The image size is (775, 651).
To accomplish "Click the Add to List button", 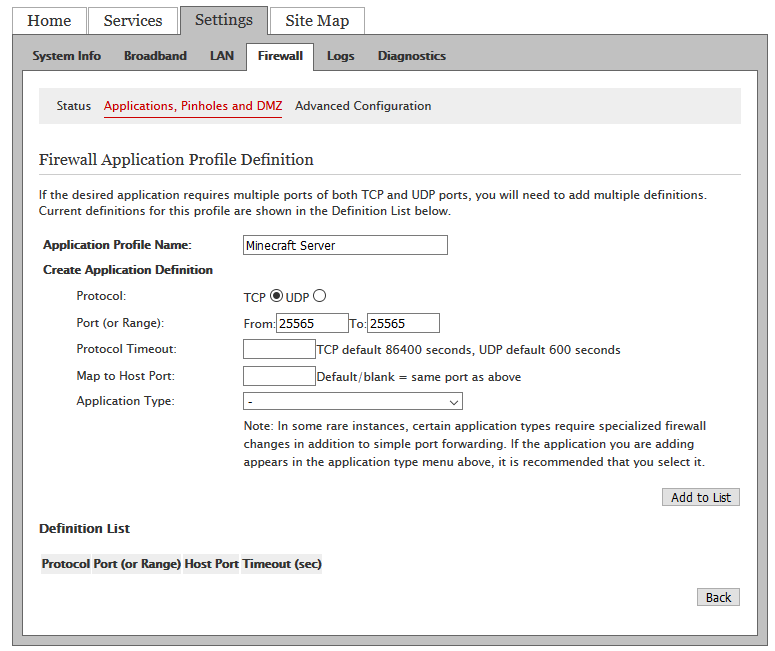I will 700,497.
